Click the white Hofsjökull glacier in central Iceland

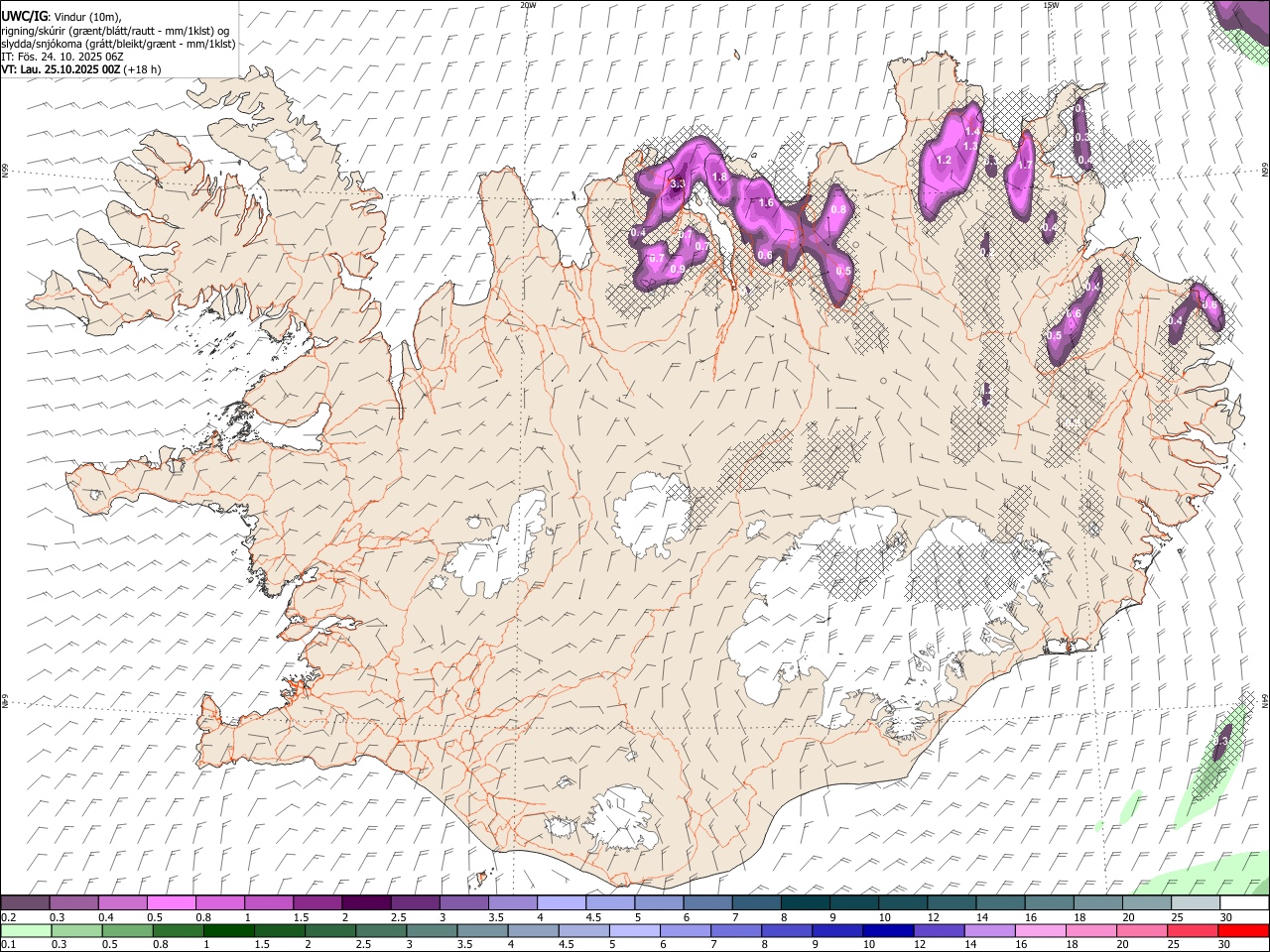coord(651,514)
